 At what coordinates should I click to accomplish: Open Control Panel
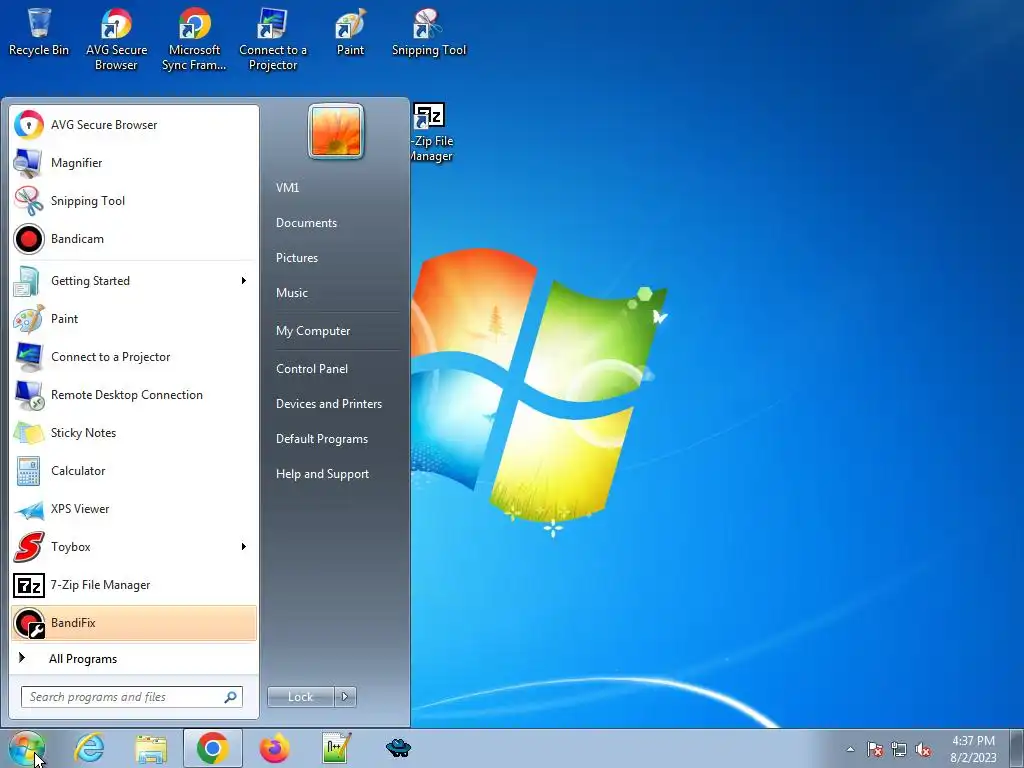pos(337,369)
